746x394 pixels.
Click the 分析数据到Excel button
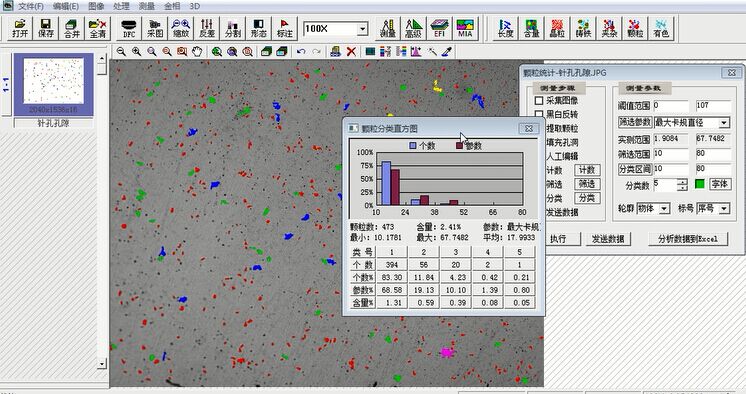tap(688, 239)
